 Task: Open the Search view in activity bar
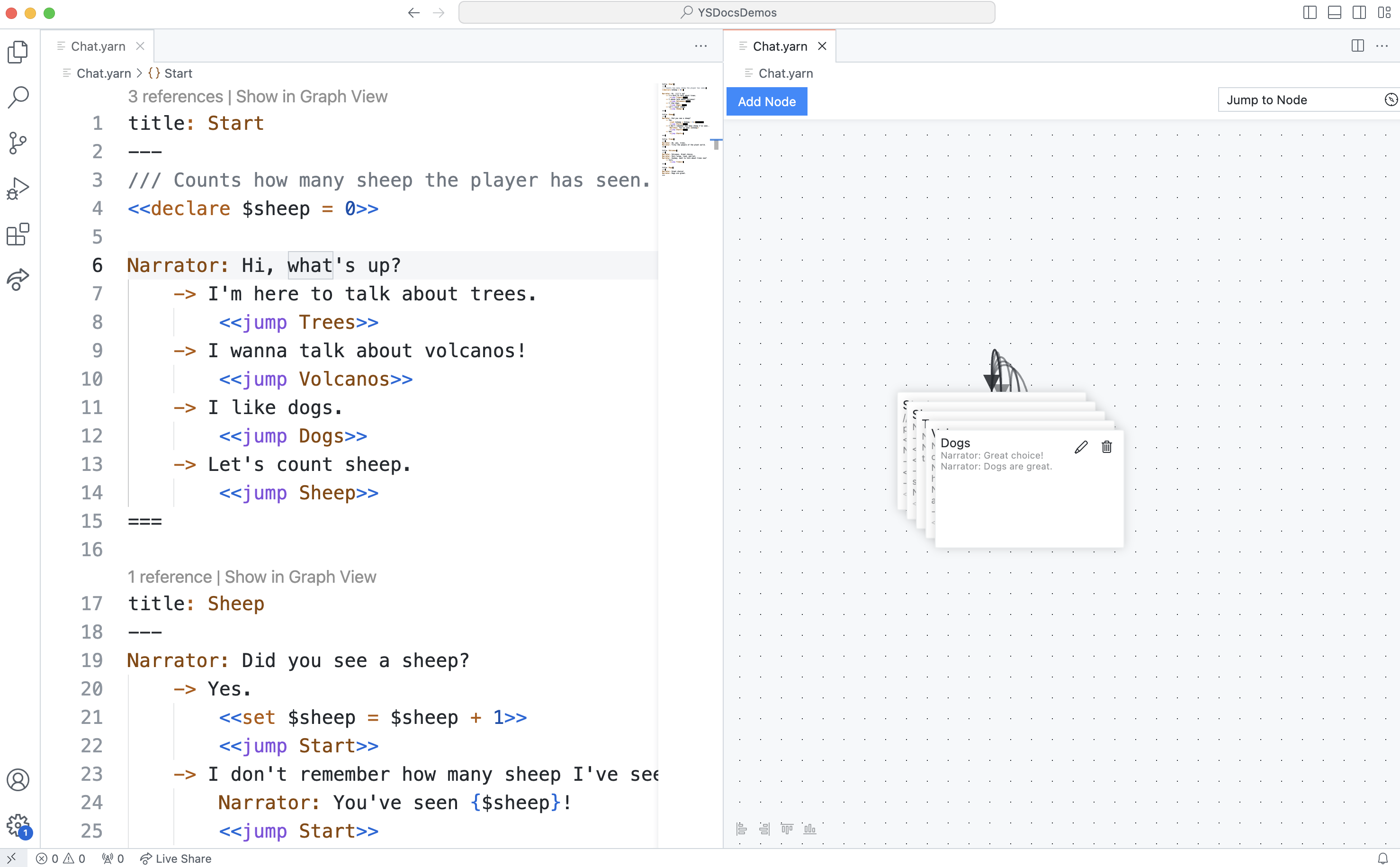[x=18, y=98]
